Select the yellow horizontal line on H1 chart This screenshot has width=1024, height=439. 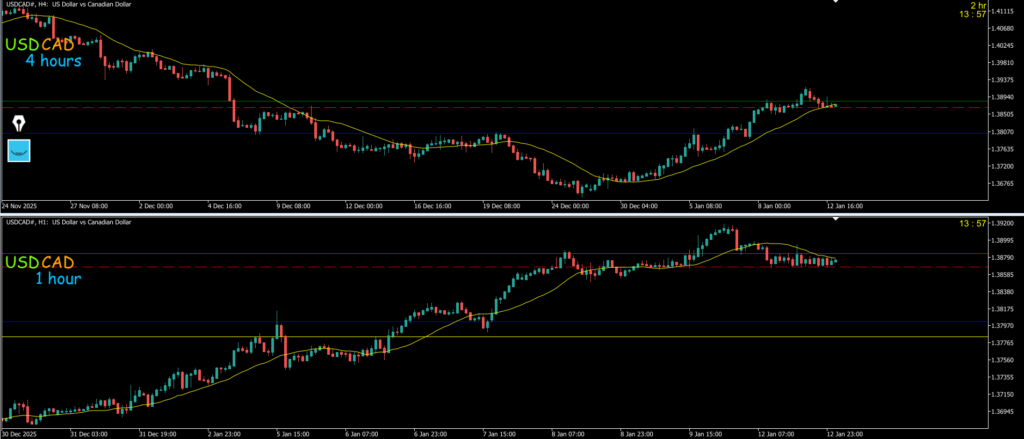tap(400, 337)
